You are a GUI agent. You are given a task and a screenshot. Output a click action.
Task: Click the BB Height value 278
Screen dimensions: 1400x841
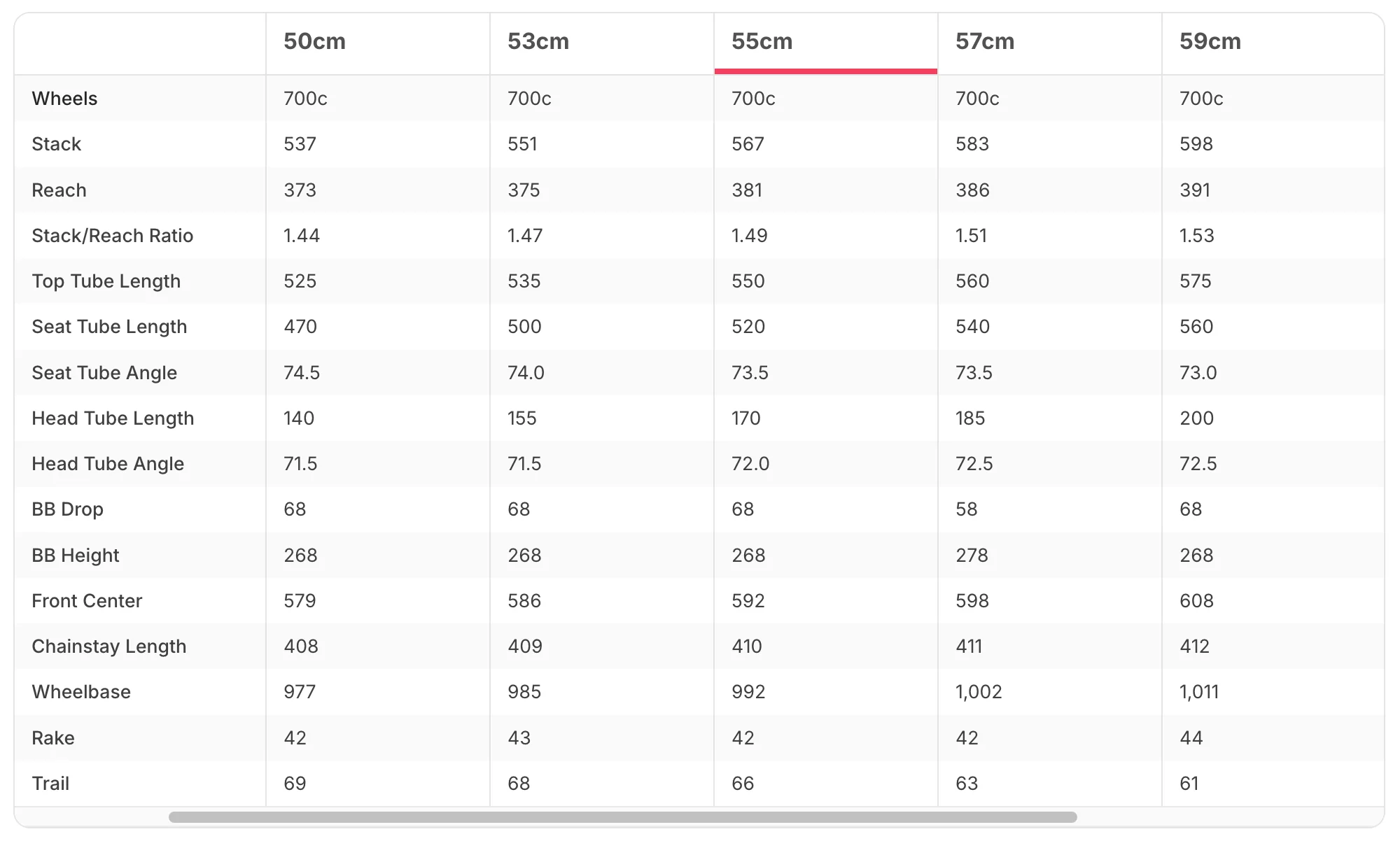[972, 556]
